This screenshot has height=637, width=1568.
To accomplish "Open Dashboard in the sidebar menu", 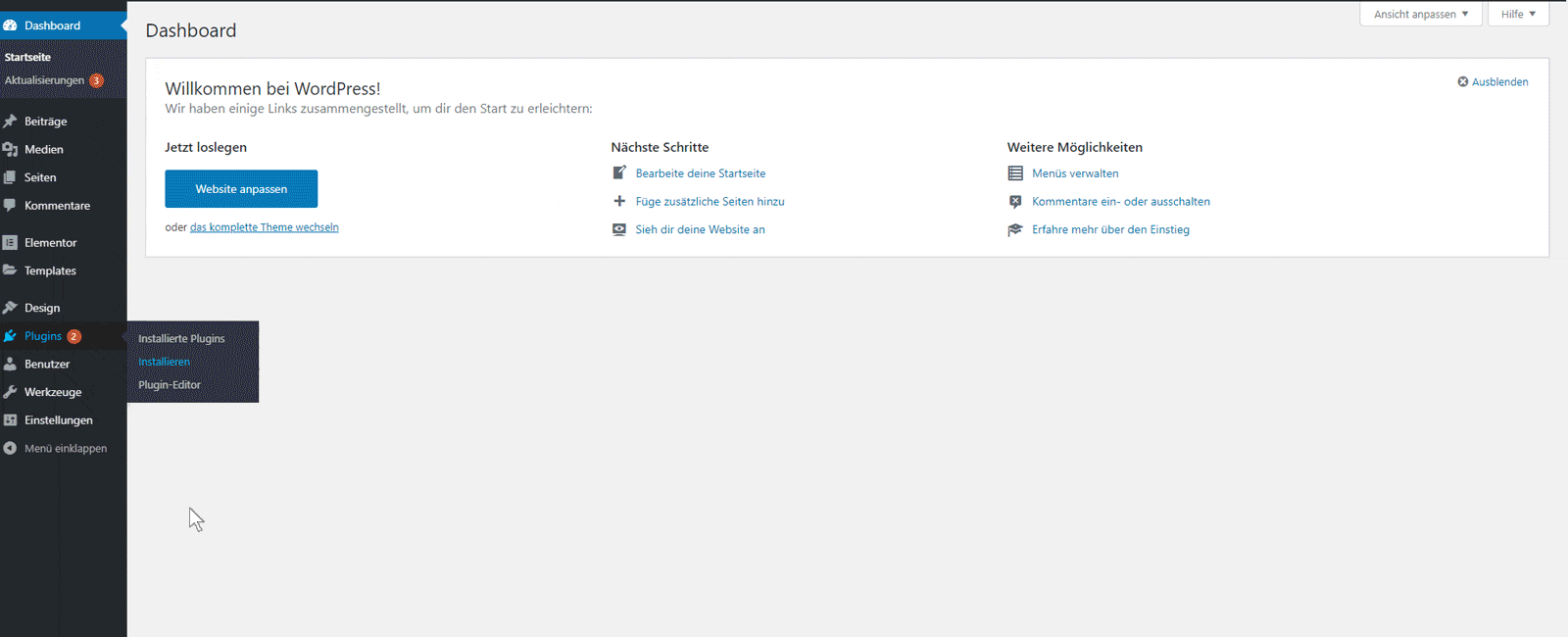I will click(x=64, y=25).
